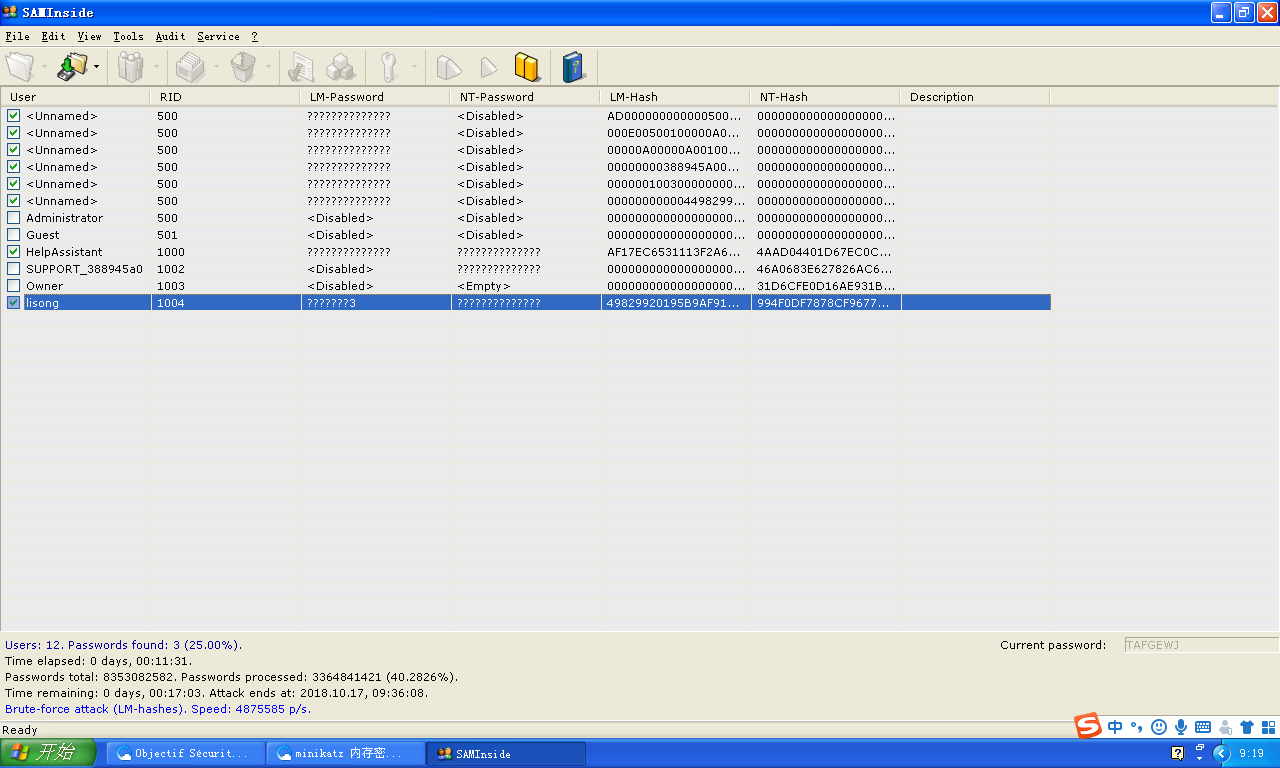
Task: Click the orange pause attack icon
Action: pos(527,67)
